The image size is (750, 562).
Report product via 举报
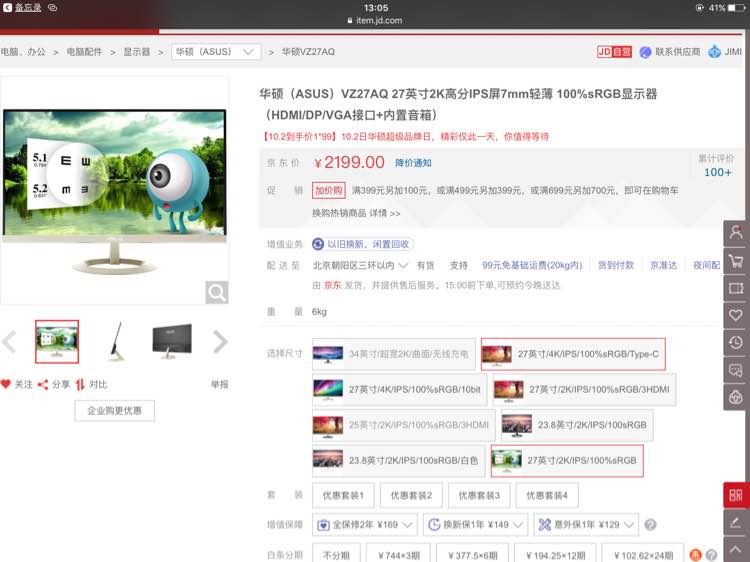[220, 384]
